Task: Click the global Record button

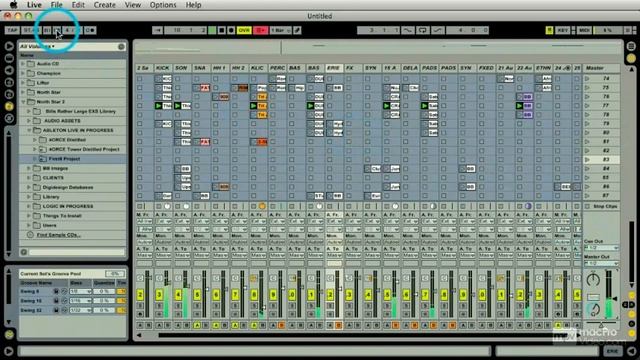Action: click(231, 30)
